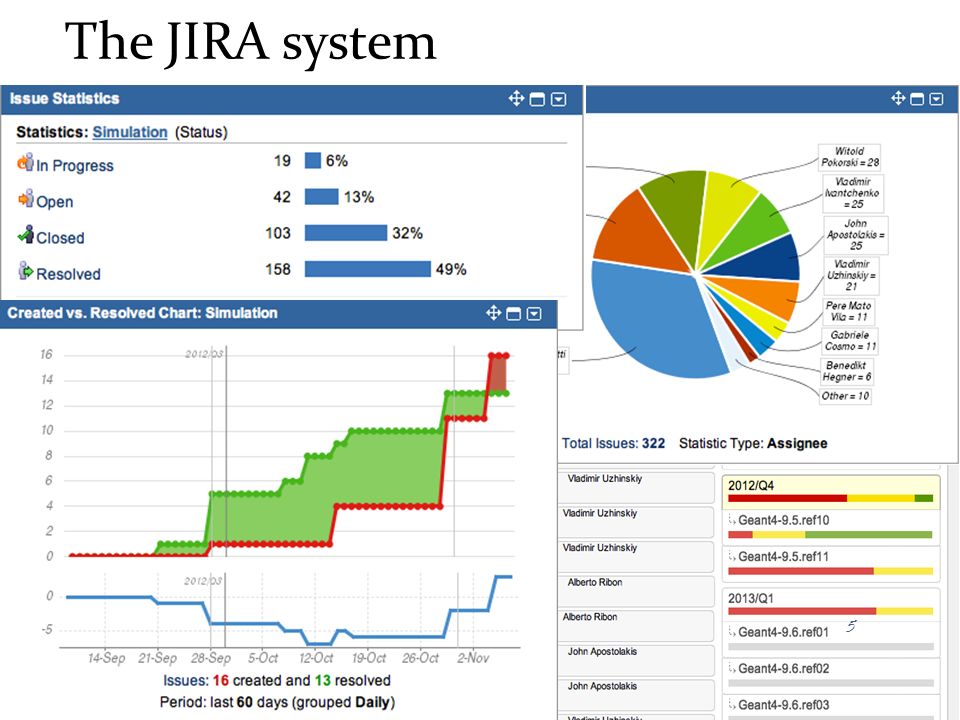Click the first Vladimir Uzhinskiy assignee cell
This screenshot has height=720, width=960.
click(636, 487)
